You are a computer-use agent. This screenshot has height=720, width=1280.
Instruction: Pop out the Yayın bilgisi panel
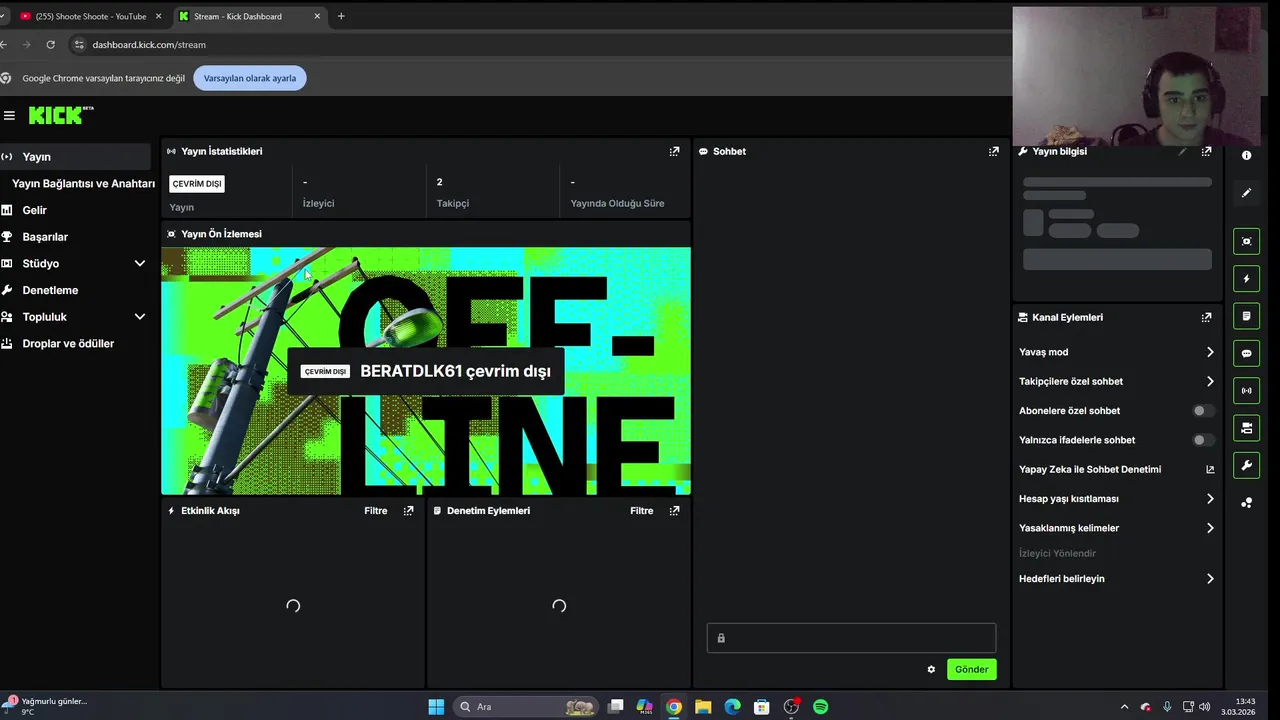tap(1206, 151)
